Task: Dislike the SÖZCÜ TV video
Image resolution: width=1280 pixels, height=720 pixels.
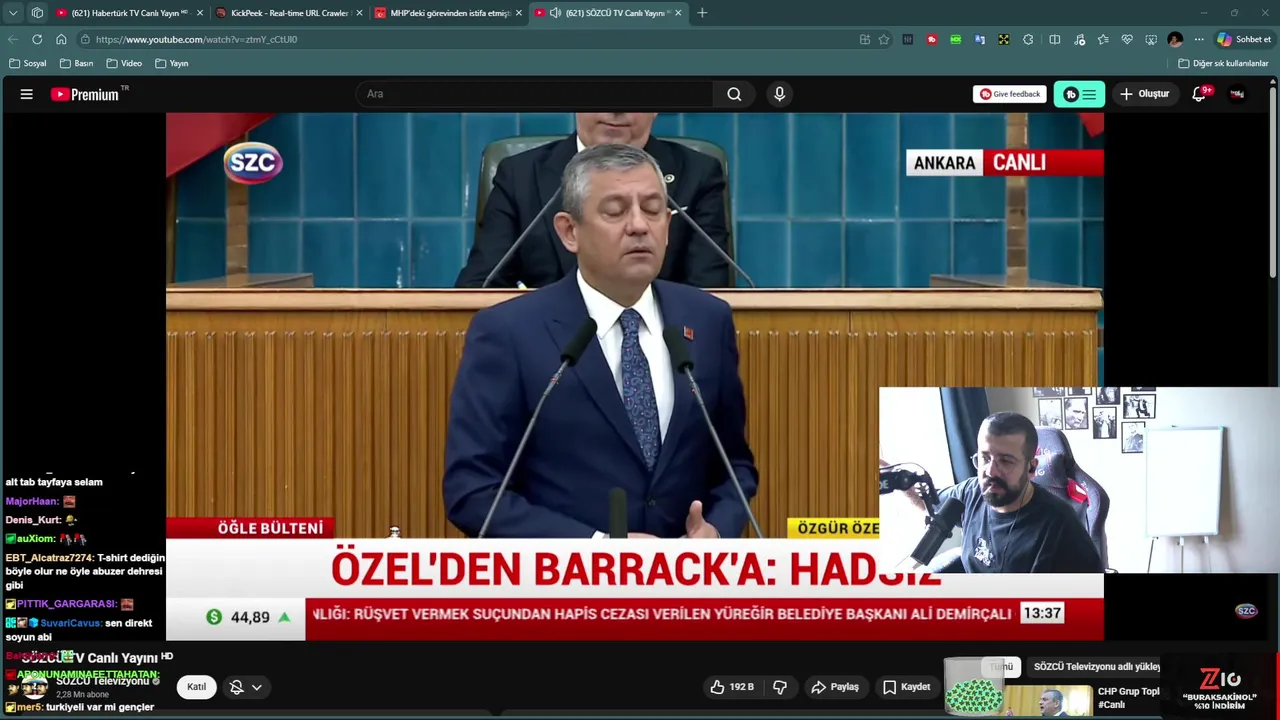Action: [780, 687]
